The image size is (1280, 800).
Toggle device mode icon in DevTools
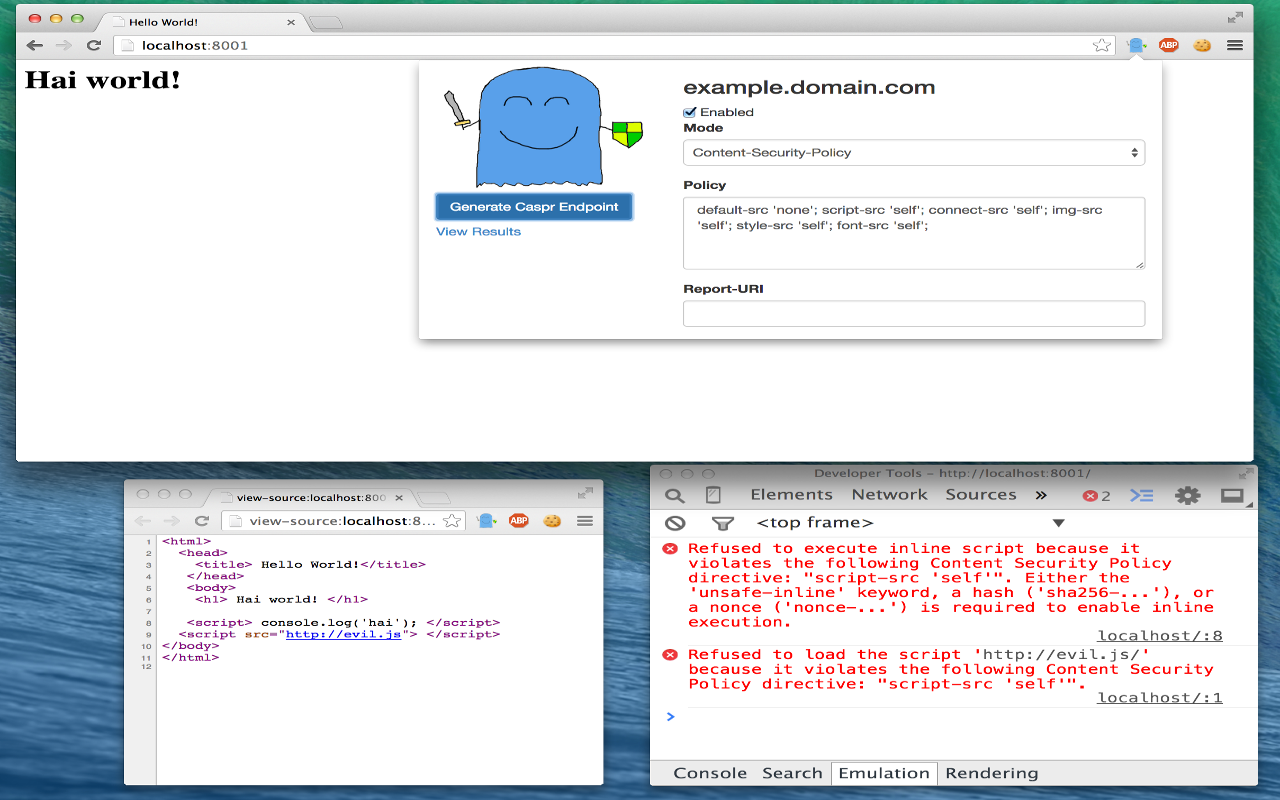click(x=713, y=495)
